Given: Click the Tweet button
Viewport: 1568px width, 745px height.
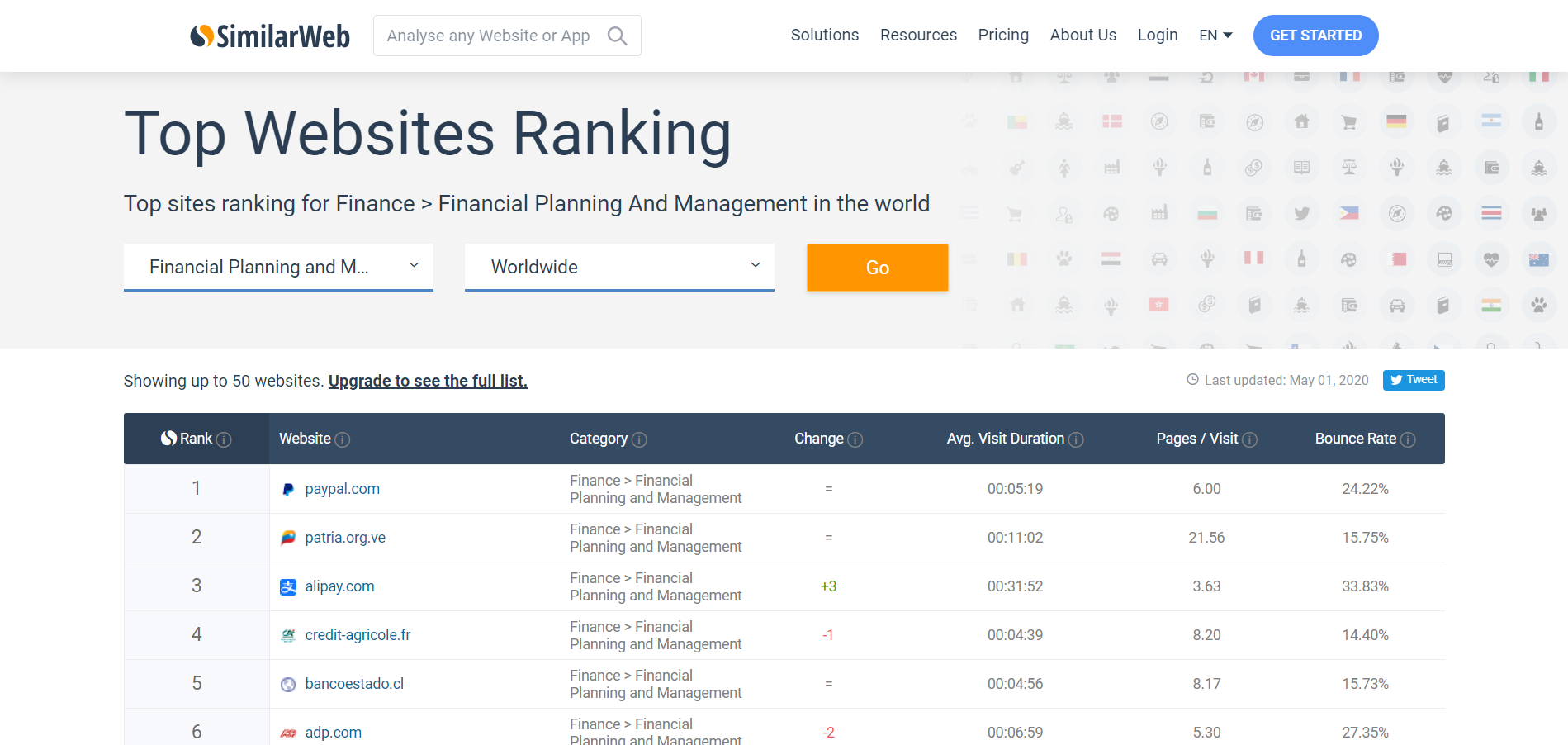Looking at the screenshot, I should coord(1414,380).
